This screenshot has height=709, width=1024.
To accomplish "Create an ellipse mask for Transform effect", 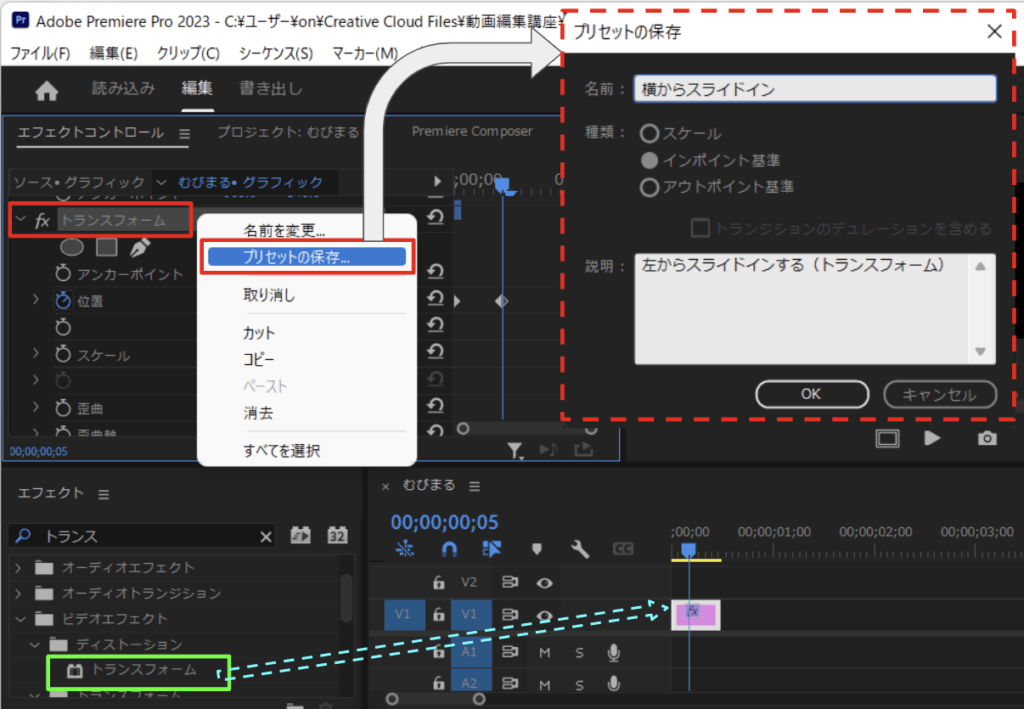I will (73, 247).
